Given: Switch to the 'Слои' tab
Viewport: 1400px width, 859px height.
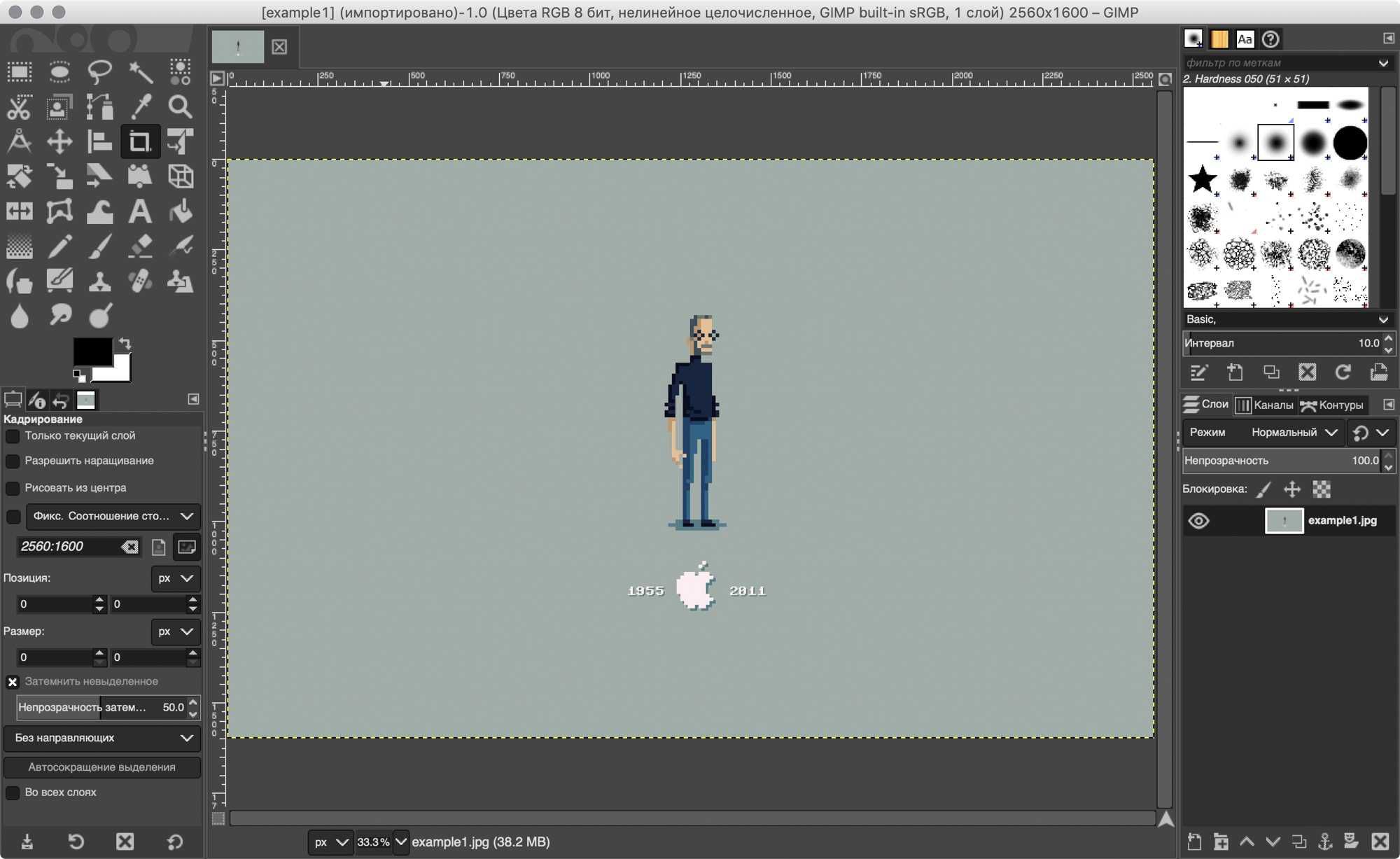Looking at the screenshot, I should point(1206,405).
